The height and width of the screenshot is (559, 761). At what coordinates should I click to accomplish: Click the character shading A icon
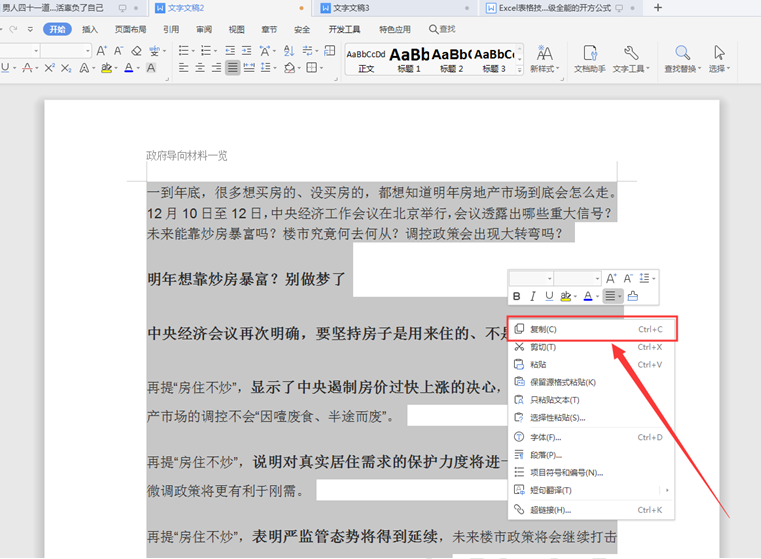(151, 68)
